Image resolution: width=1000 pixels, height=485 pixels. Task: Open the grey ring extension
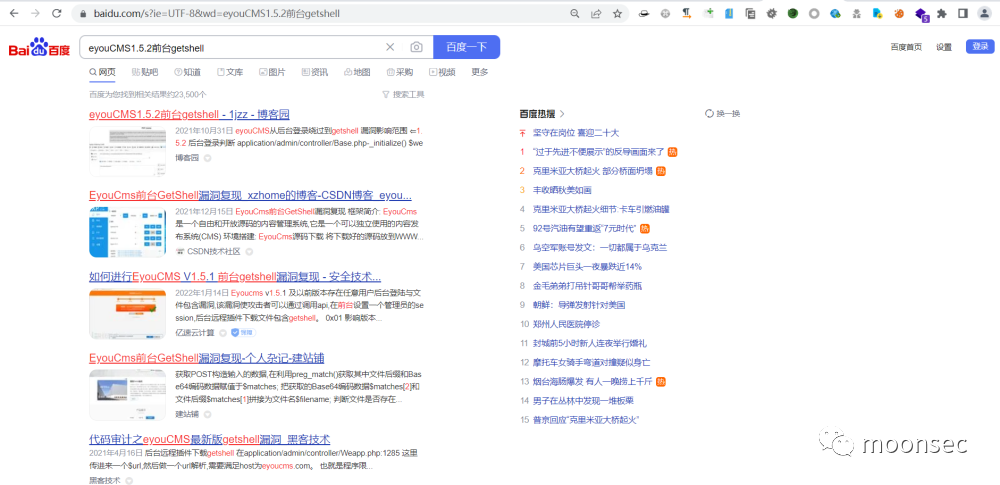(814, 13)
